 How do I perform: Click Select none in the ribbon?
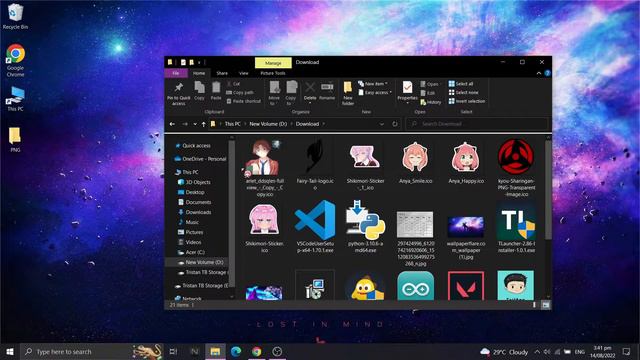pos(463,93)
